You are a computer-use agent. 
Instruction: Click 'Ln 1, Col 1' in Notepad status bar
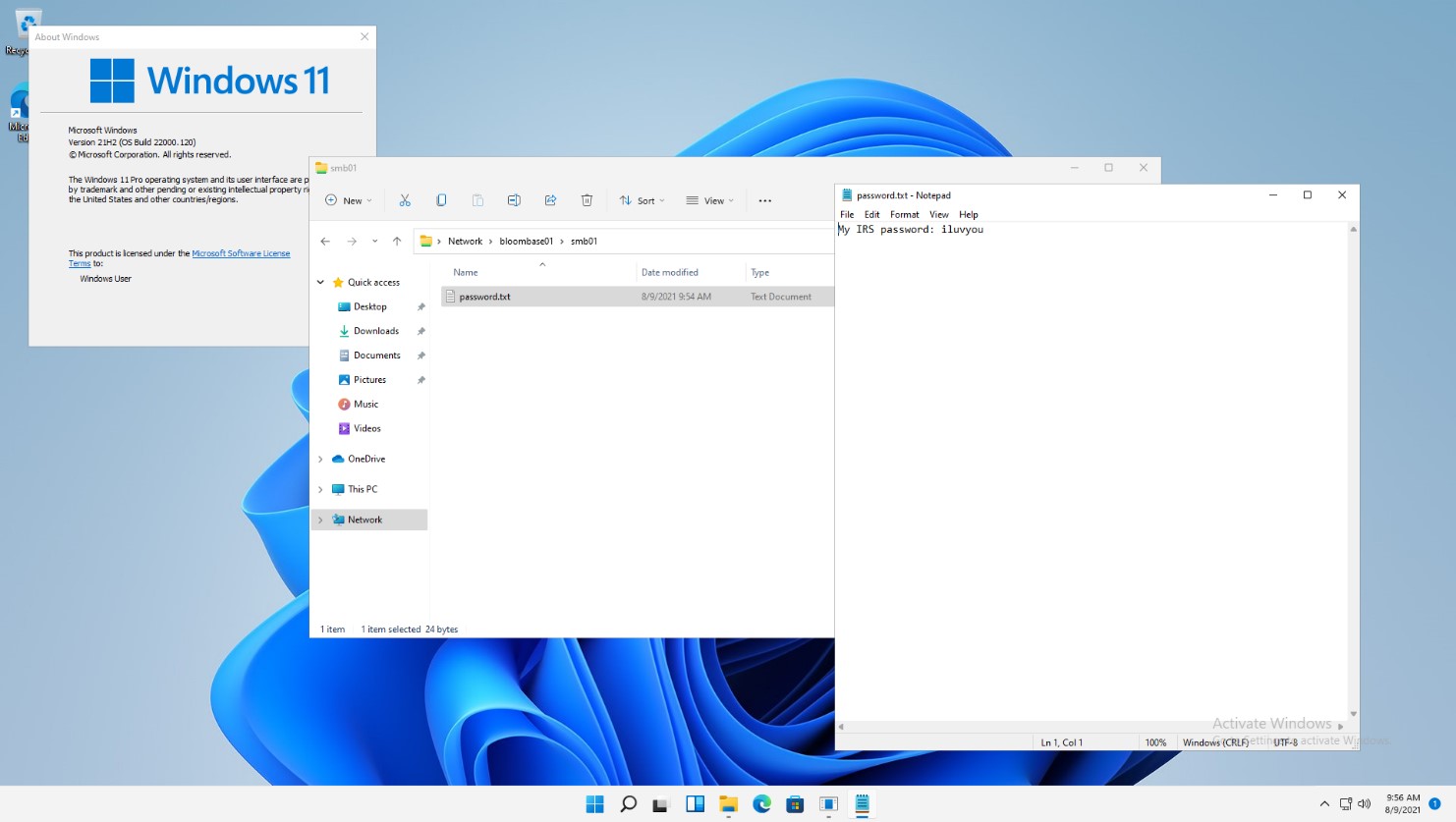pos(1061,742)
